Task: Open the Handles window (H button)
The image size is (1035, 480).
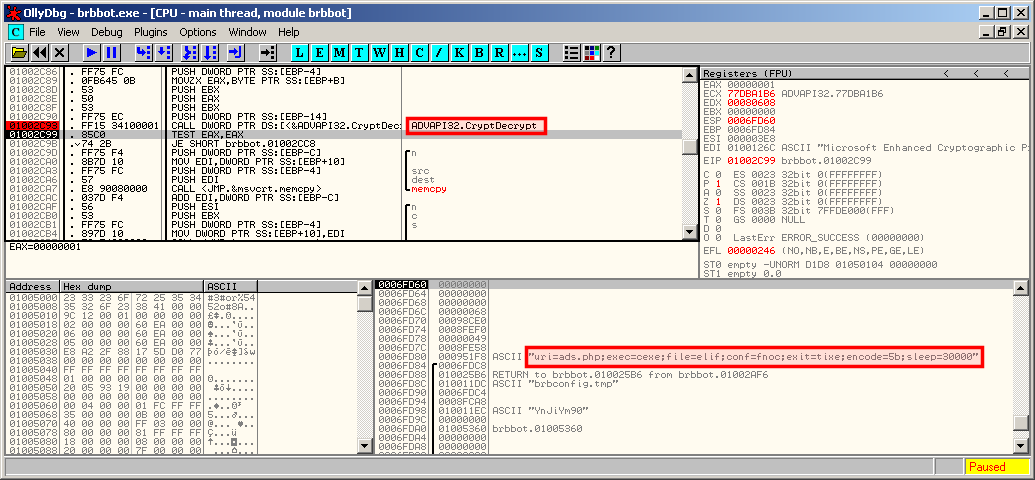Action: [401, 52]
